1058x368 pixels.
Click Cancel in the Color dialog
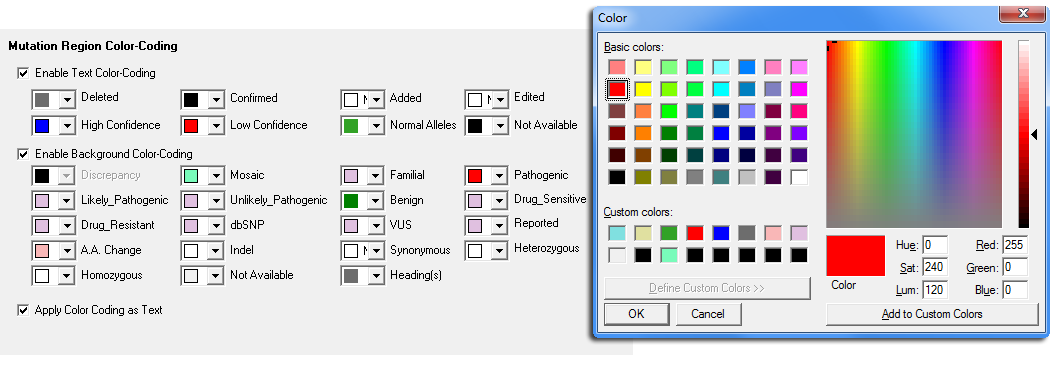point(708,314)
